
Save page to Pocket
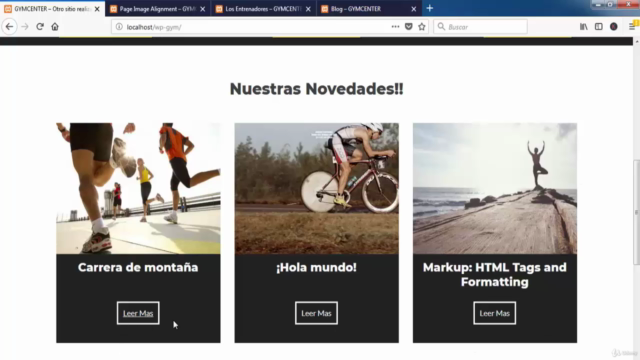pos(409,27)
